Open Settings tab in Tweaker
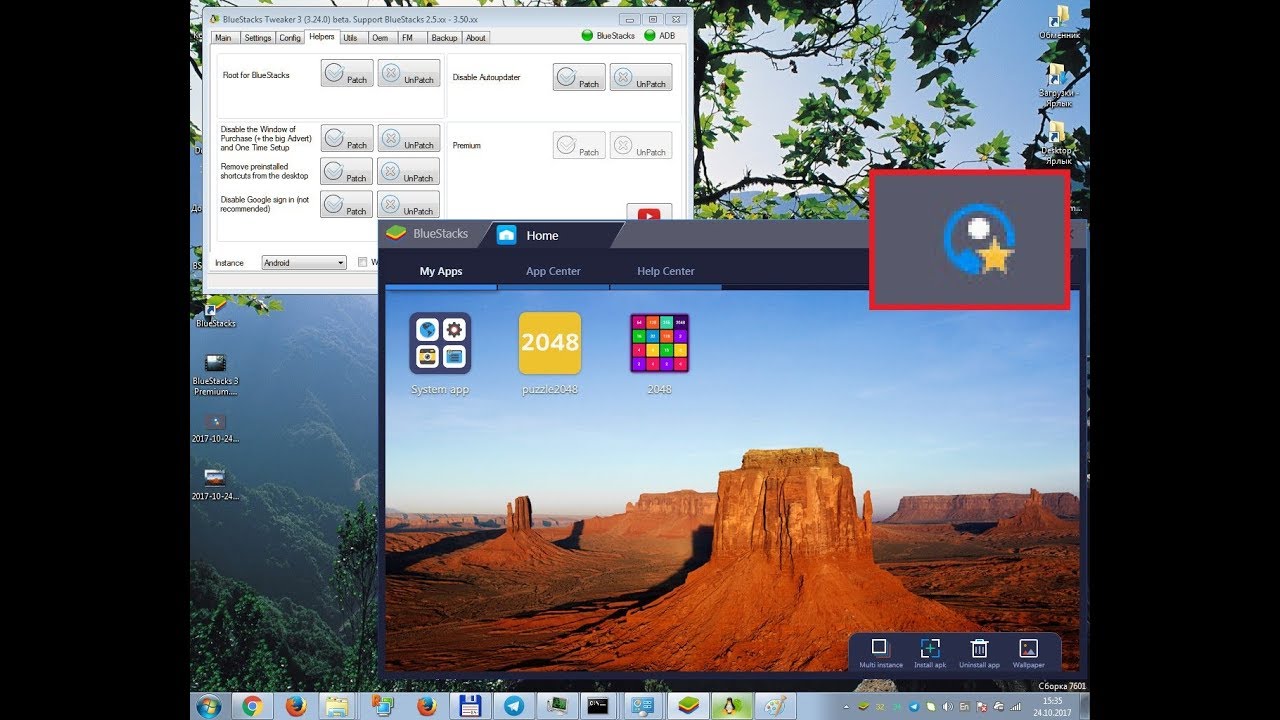 pyautogui.click(x=258, y=38)
